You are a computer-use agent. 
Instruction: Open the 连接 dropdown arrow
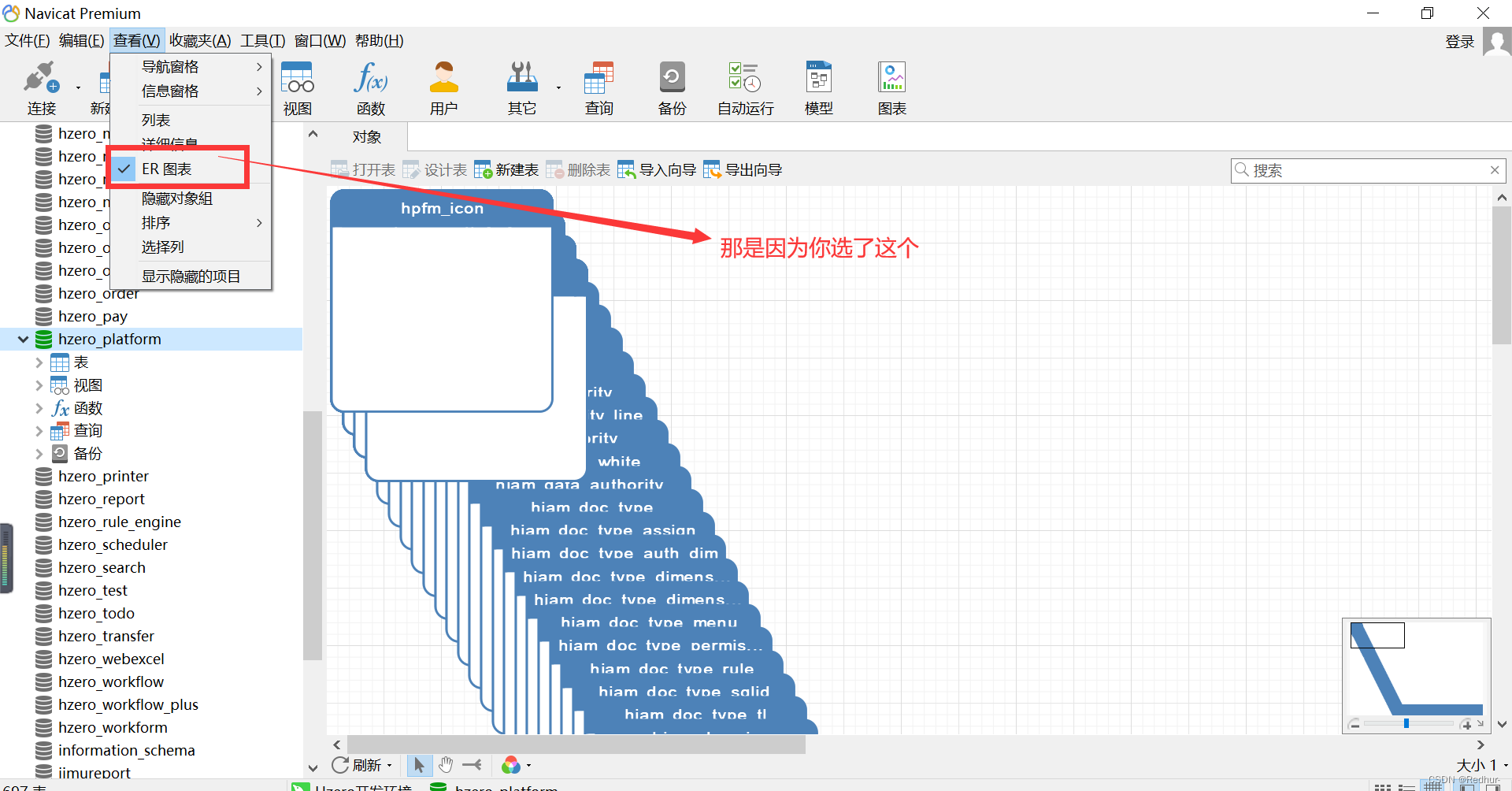coord(78,88)
